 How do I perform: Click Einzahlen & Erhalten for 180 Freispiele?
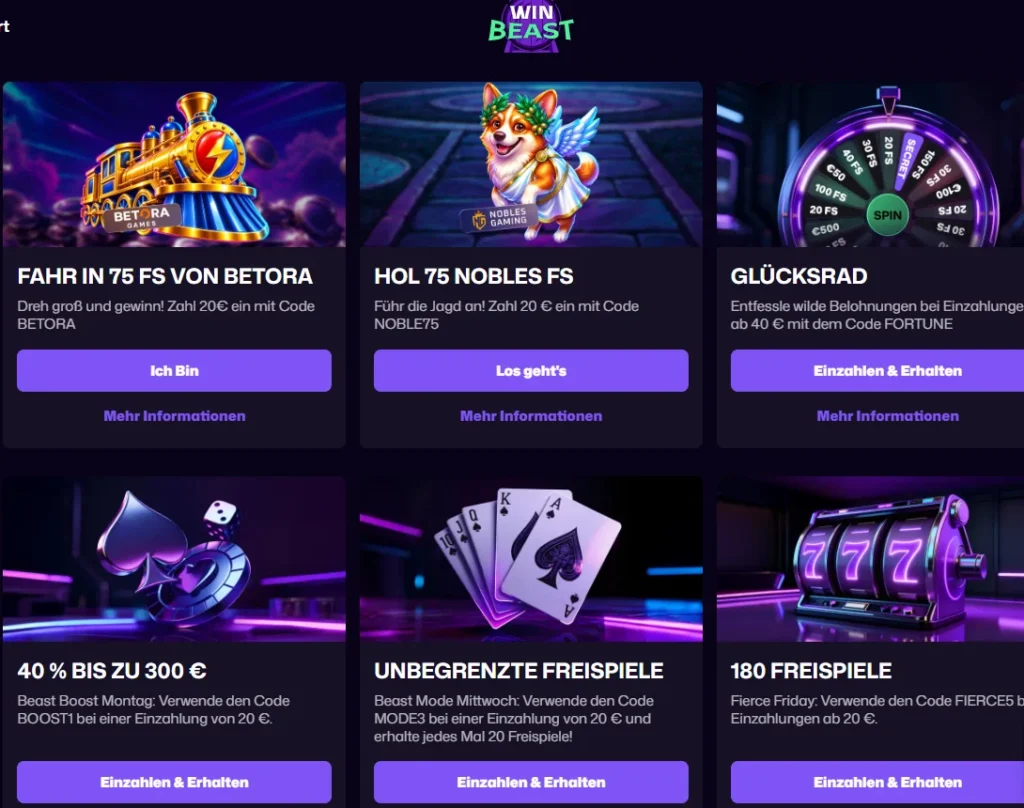click(x=878, y=782)
